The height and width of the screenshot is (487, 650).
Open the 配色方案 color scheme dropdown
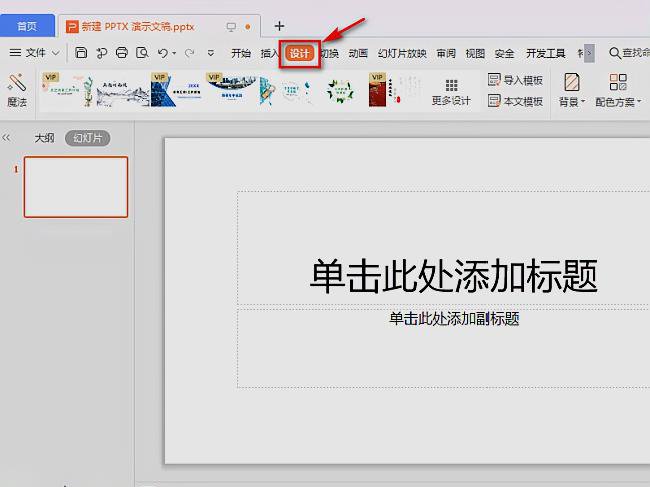point(618,90)
